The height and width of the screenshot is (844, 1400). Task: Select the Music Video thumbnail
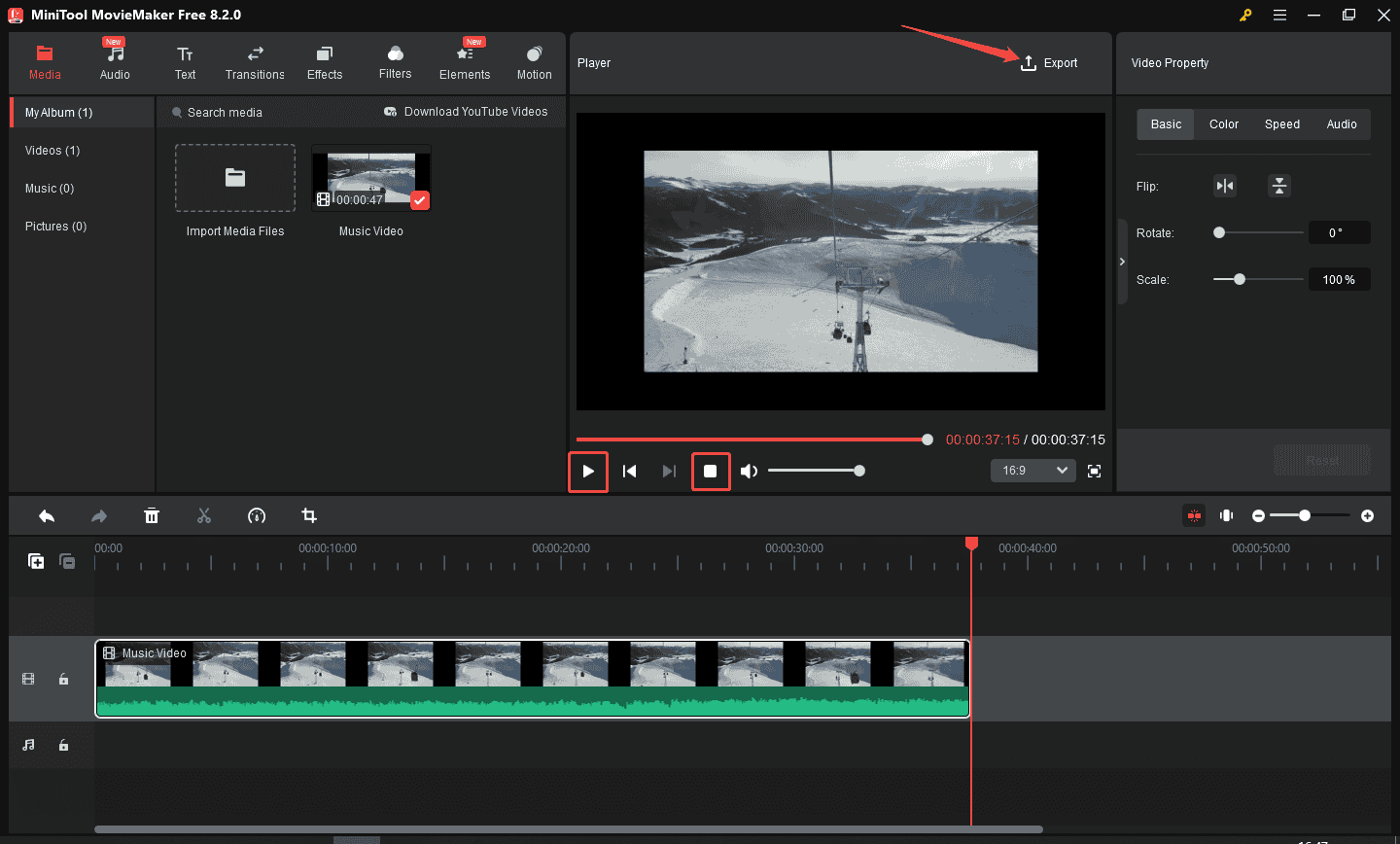pyautogui.click(x=370, y=178)
